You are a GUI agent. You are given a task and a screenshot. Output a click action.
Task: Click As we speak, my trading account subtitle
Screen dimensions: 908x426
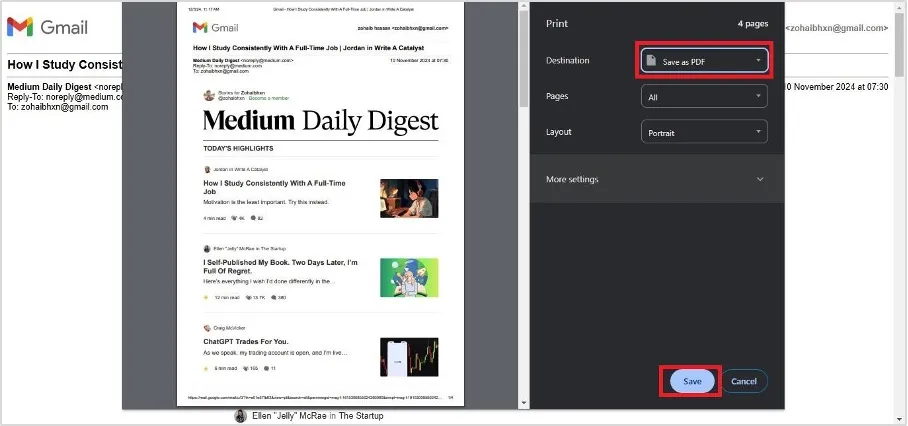click(275, 352)
